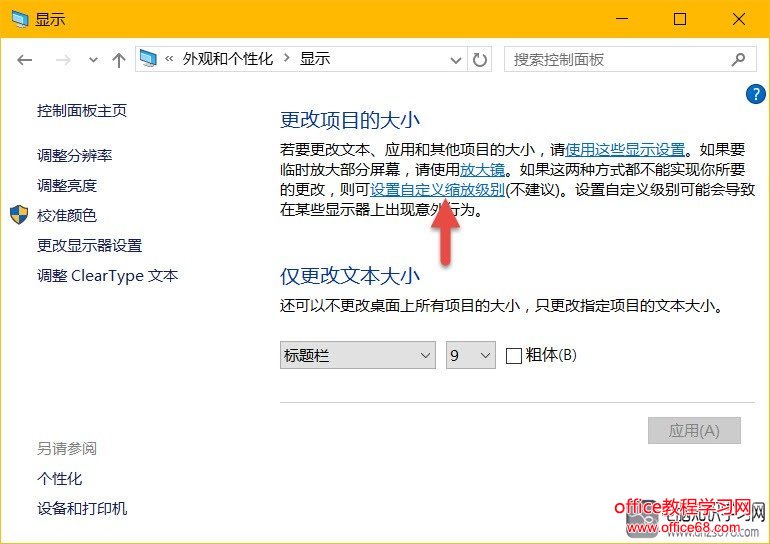Click the 更改项目的大小 heading
The height and width of the screenshot is (544, 770).
[350, 120]
